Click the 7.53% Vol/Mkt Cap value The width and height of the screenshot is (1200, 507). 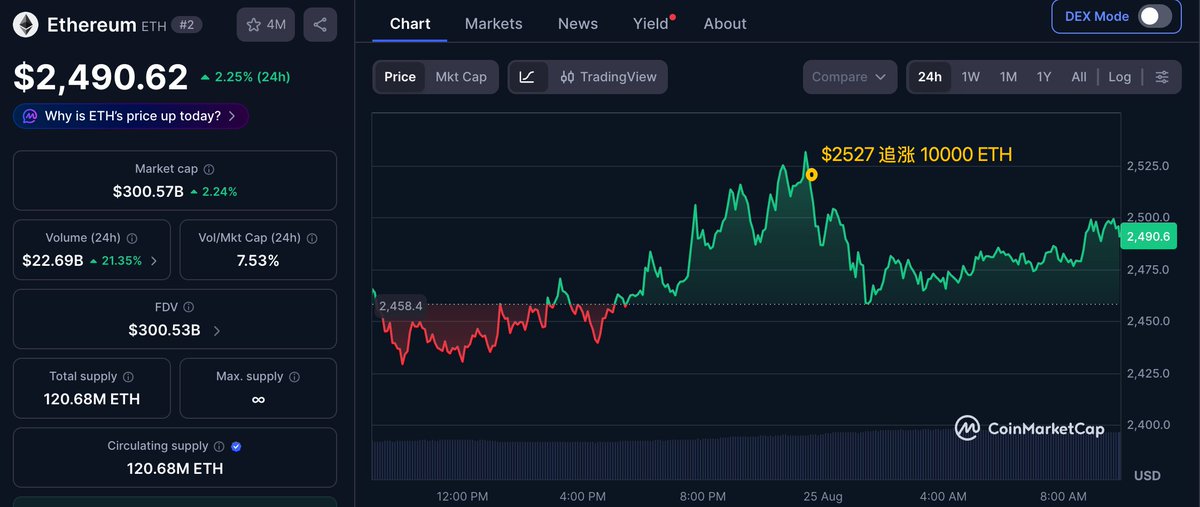pyautogui.click(x=258, y=261)
